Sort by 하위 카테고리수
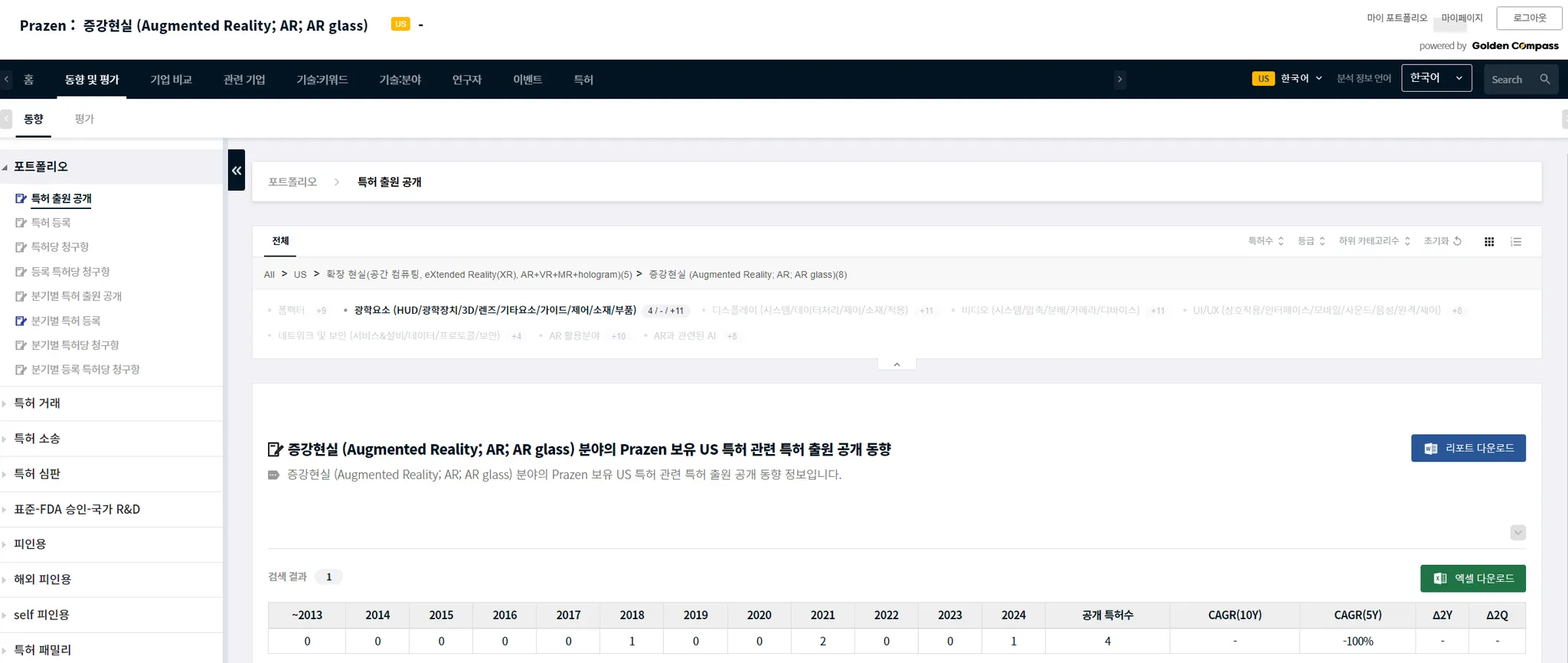1568x663 pixels. pyautogui.click(x=1374, y=241)
